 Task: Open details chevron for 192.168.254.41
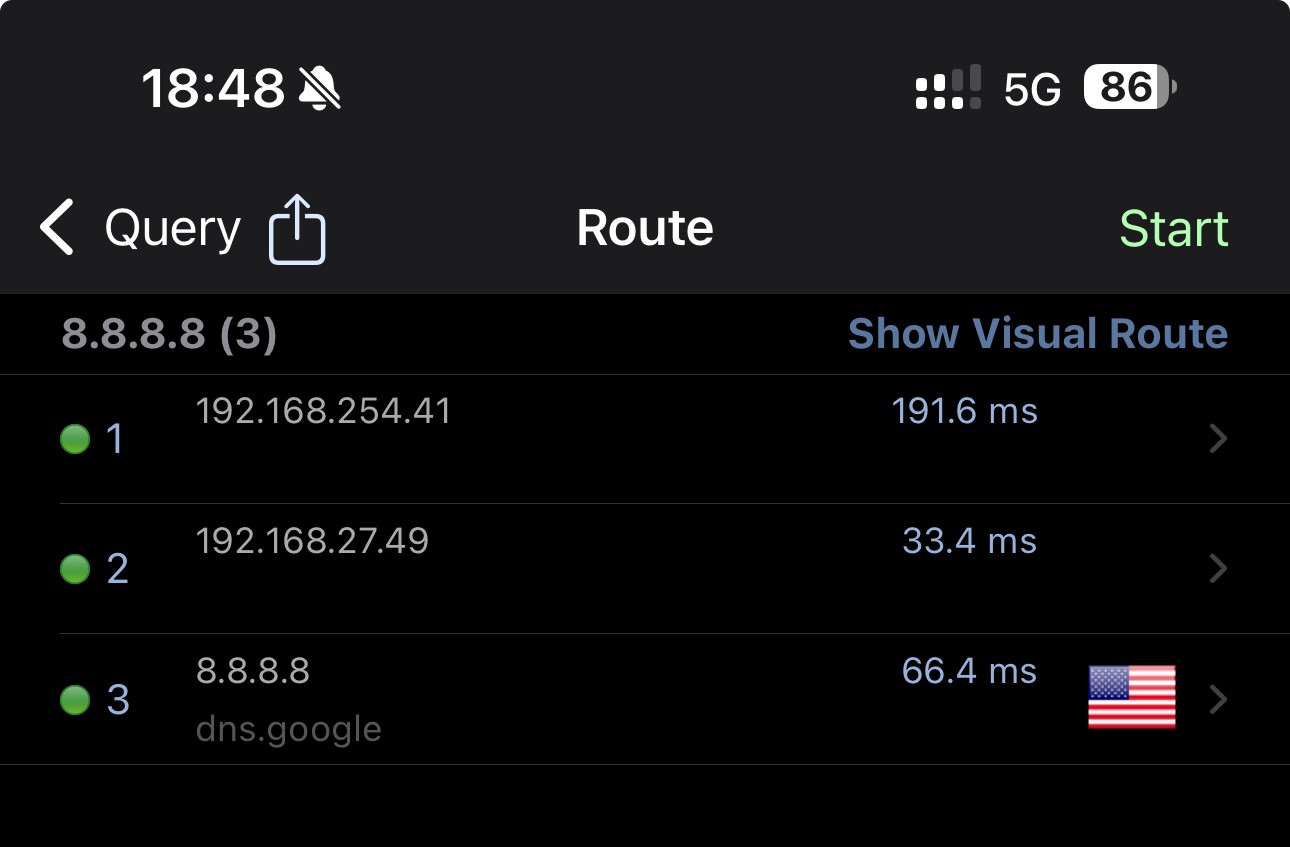[1217, 439]
